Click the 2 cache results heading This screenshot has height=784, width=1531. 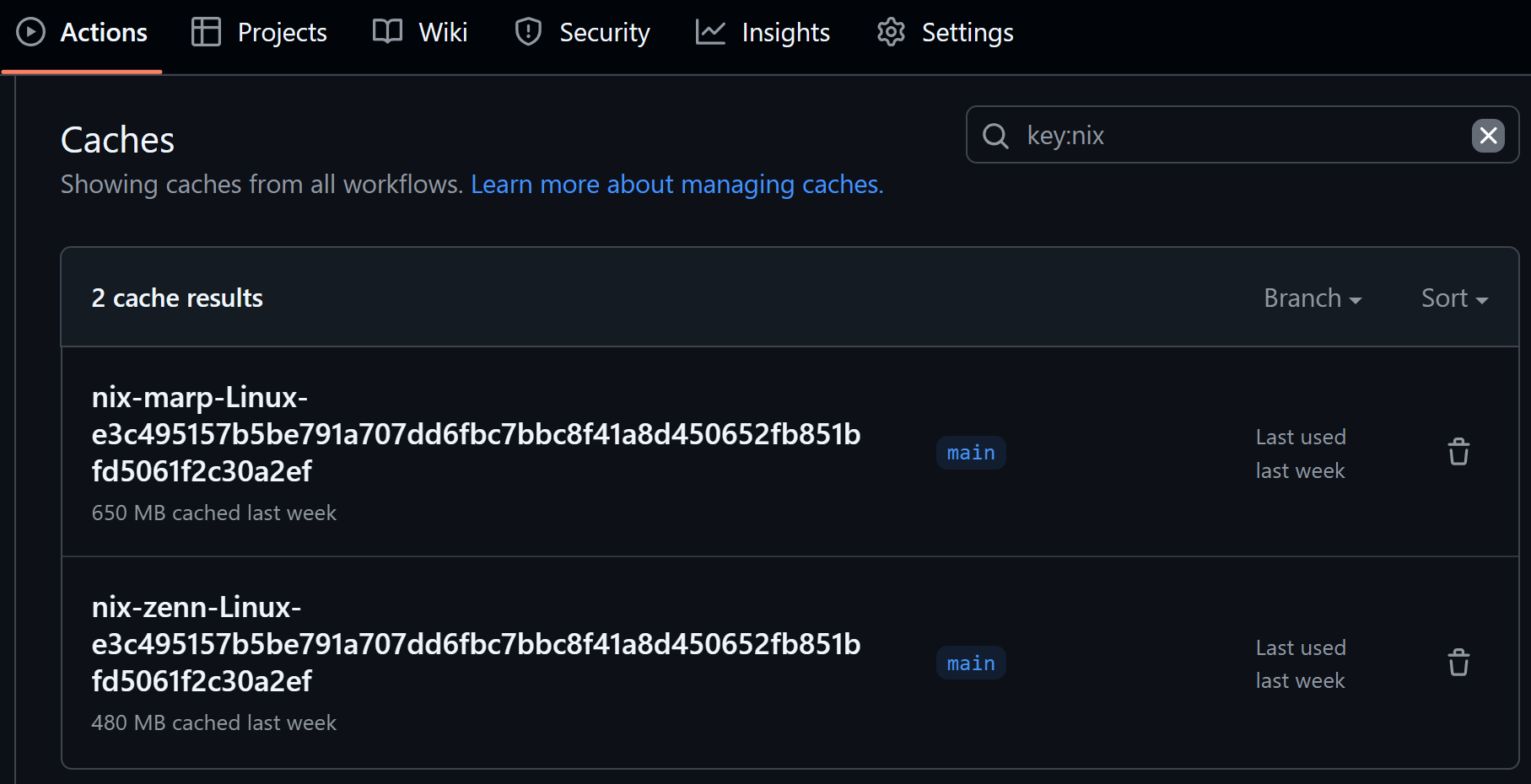(x=177, y=298)
